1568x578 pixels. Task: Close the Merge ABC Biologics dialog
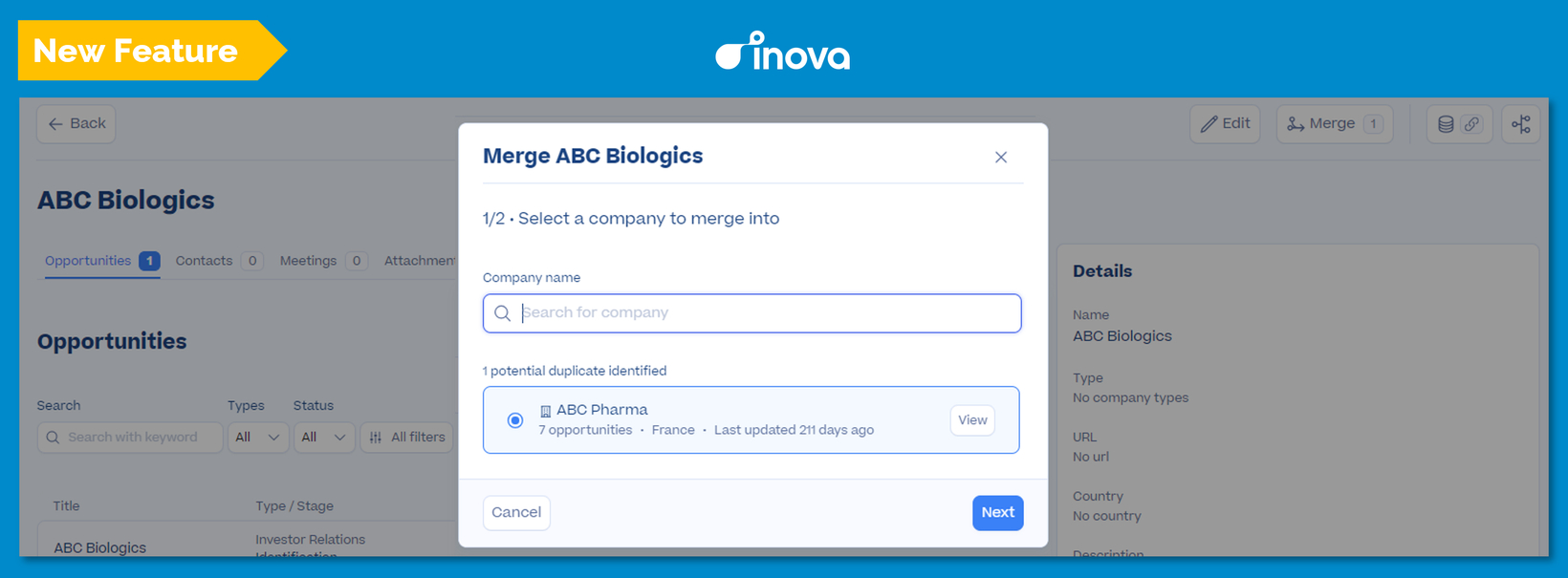(1001, 158)
